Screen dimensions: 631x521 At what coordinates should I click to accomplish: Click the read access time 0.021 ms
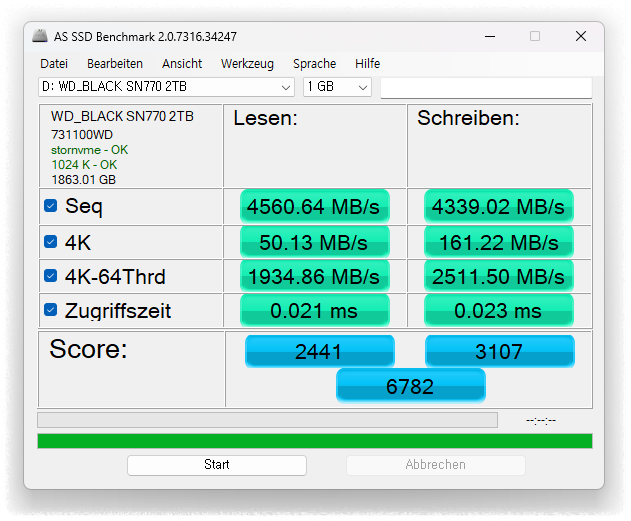click(314, 311)
